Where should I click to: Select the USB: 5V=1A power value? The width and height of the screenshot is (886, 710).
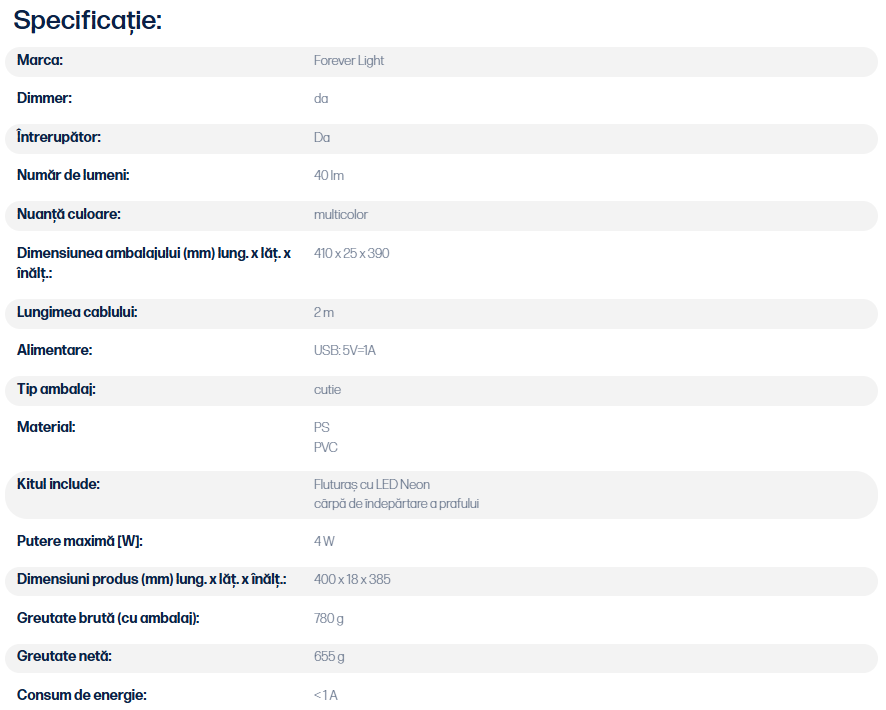345,351
